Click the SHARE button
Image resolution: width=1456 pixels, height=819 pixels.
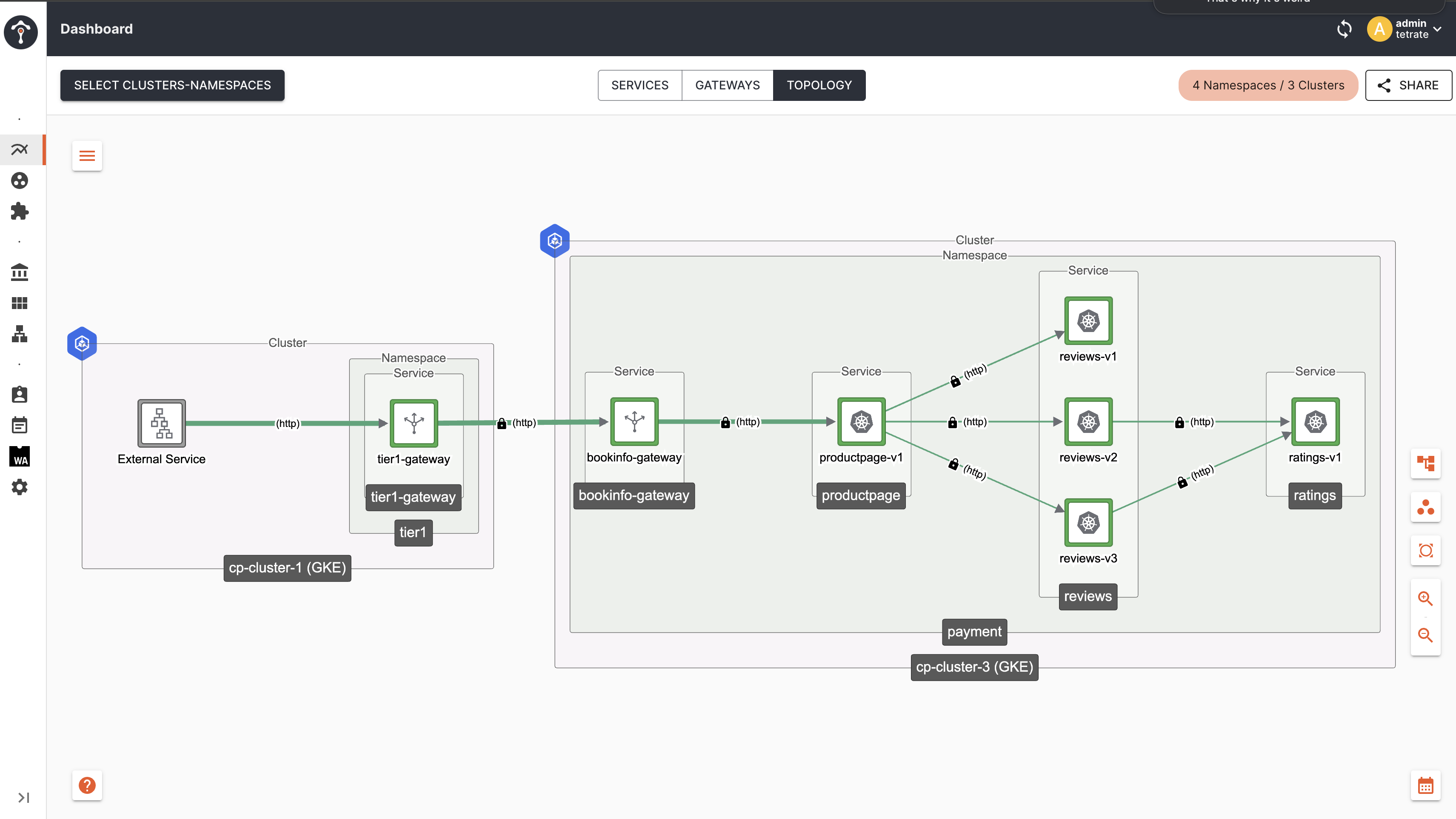pos(1408,86)
